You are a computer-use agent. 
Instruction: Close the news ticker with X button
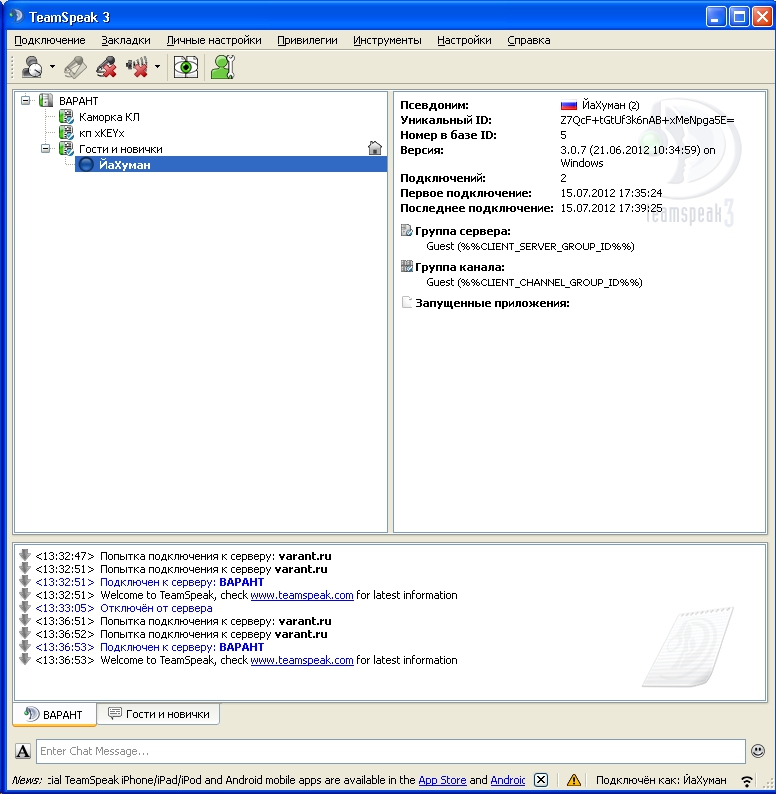[x=541, y=780]
